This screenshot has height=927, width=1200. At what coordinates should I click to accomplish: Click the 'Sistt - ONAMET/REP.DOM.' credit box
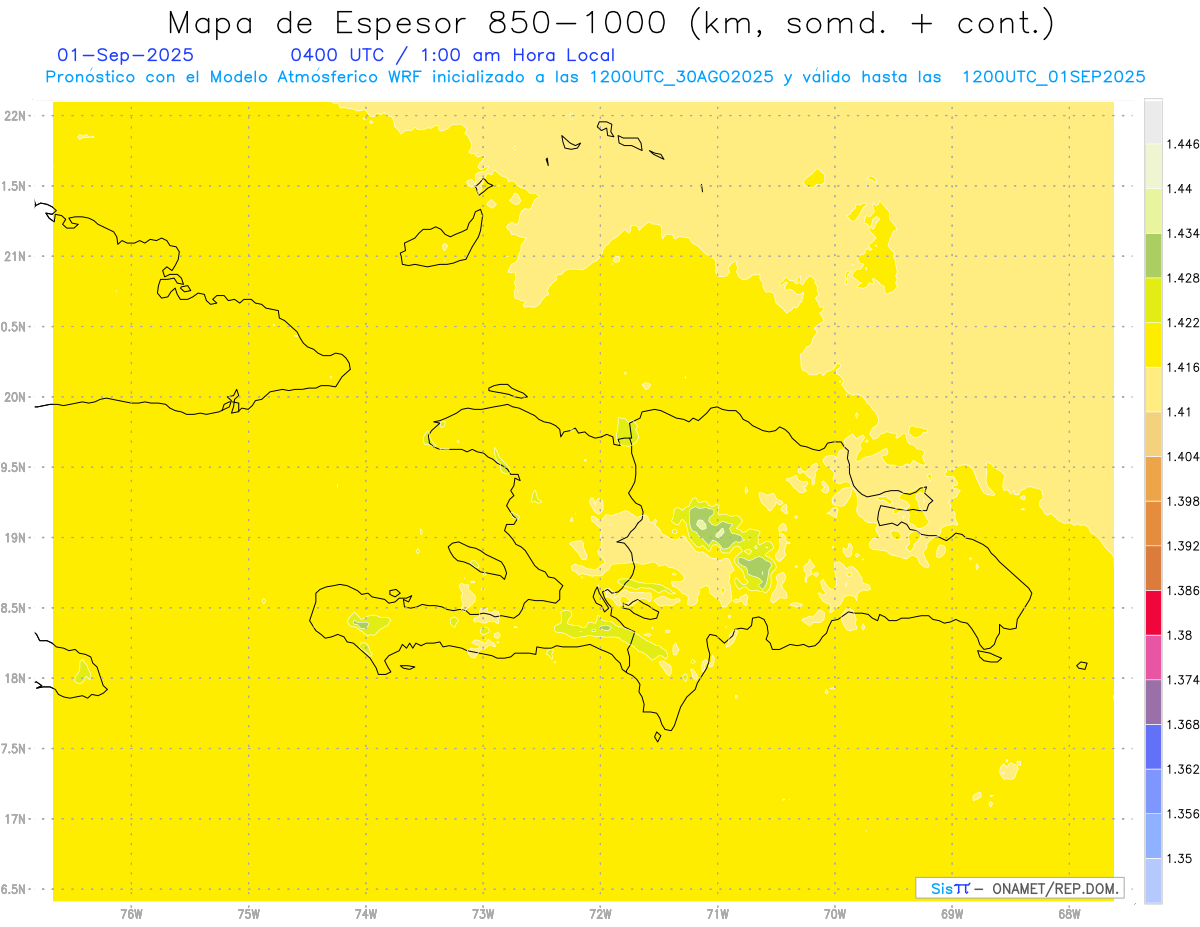pos(1020,888)
